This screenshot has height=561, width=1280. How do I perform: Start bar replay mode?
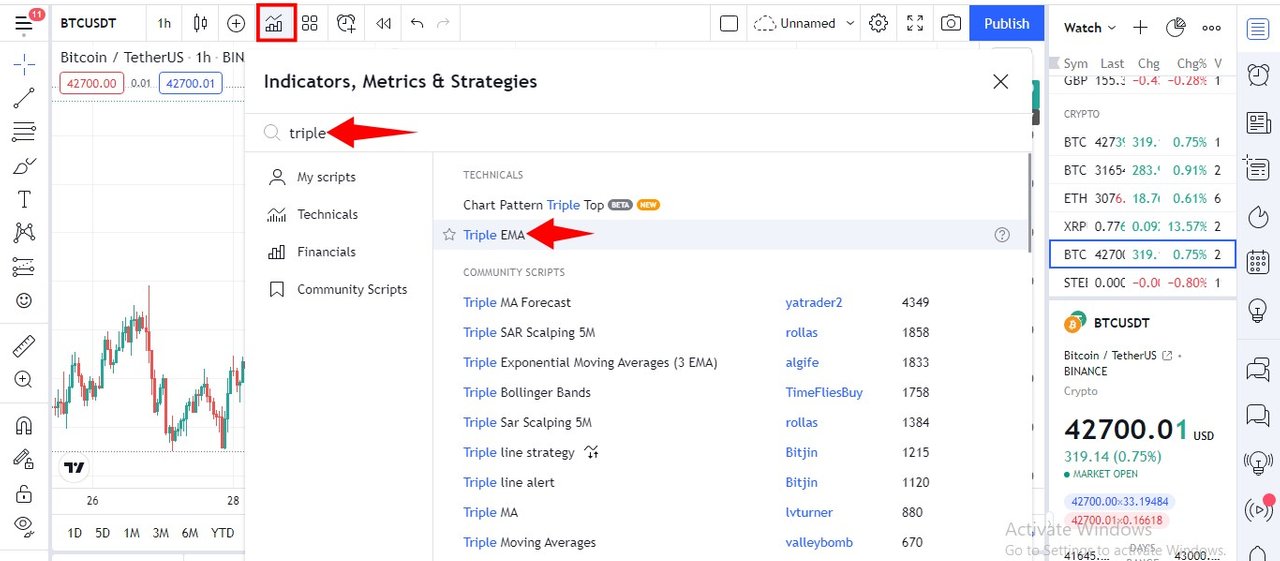[x=383, y=23]
